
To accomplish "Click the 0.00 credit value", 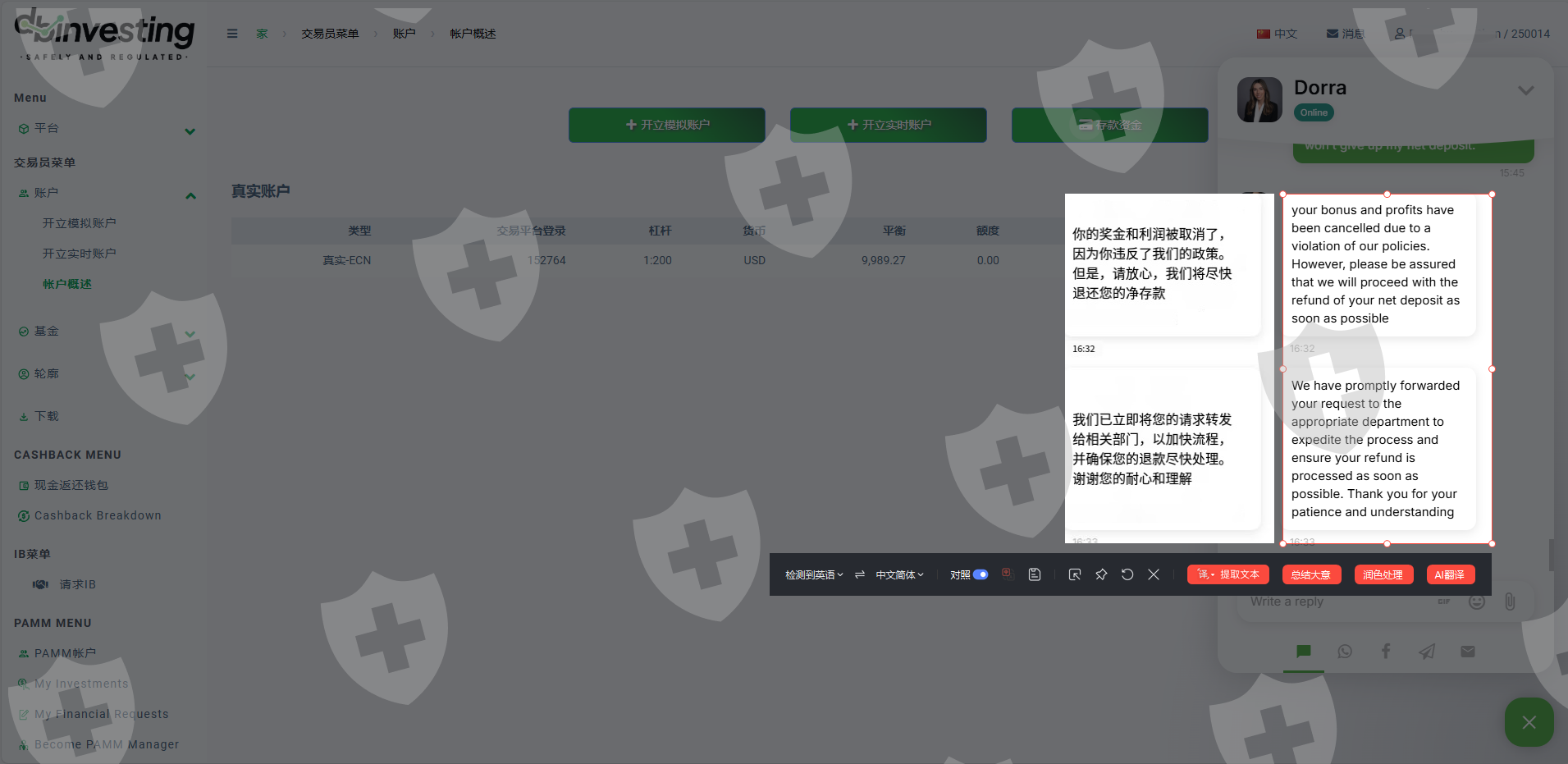I will pyautogui.click(x=988, y=260).
